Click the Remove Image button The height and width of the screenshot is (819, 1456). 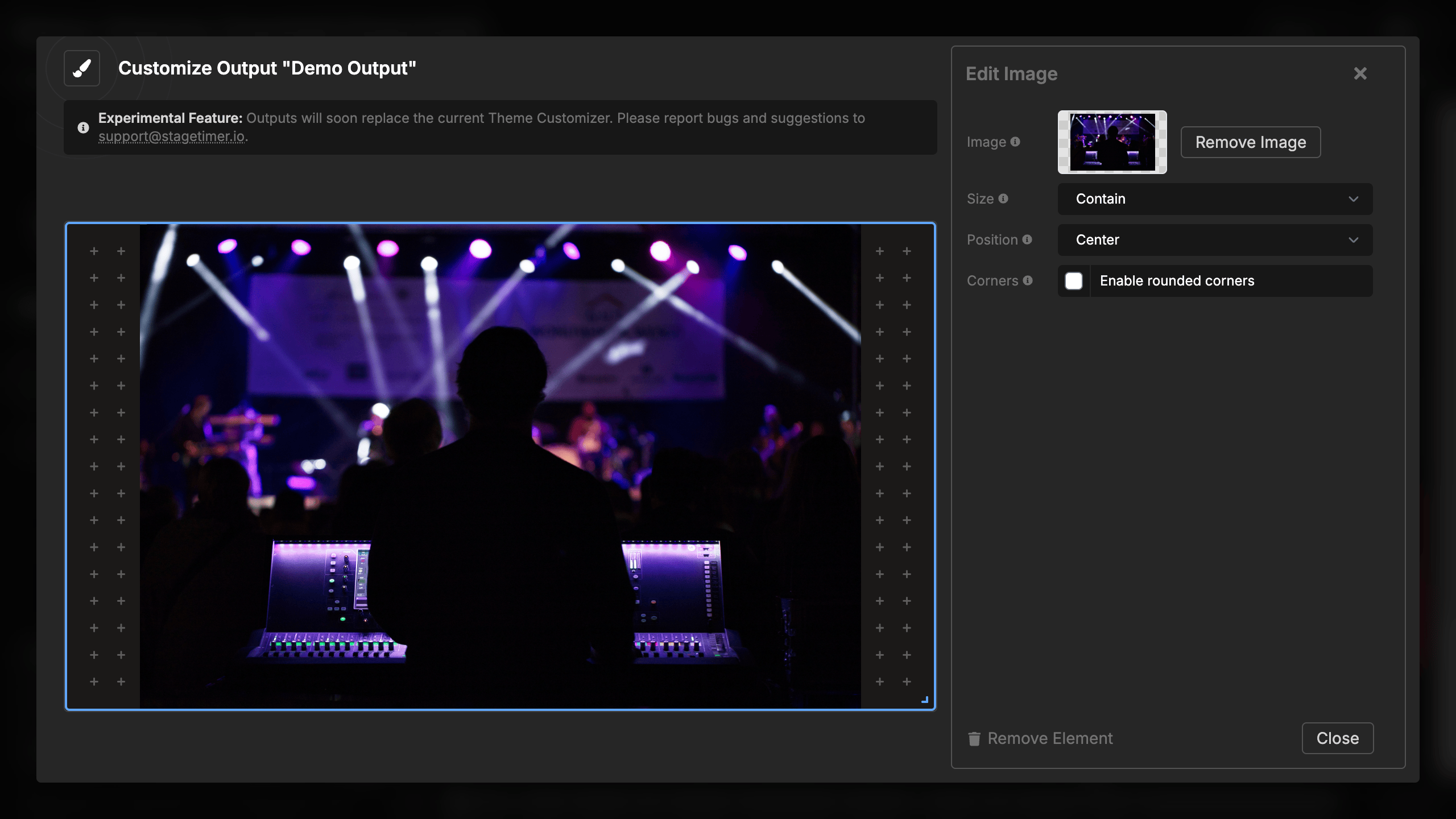1250,142
